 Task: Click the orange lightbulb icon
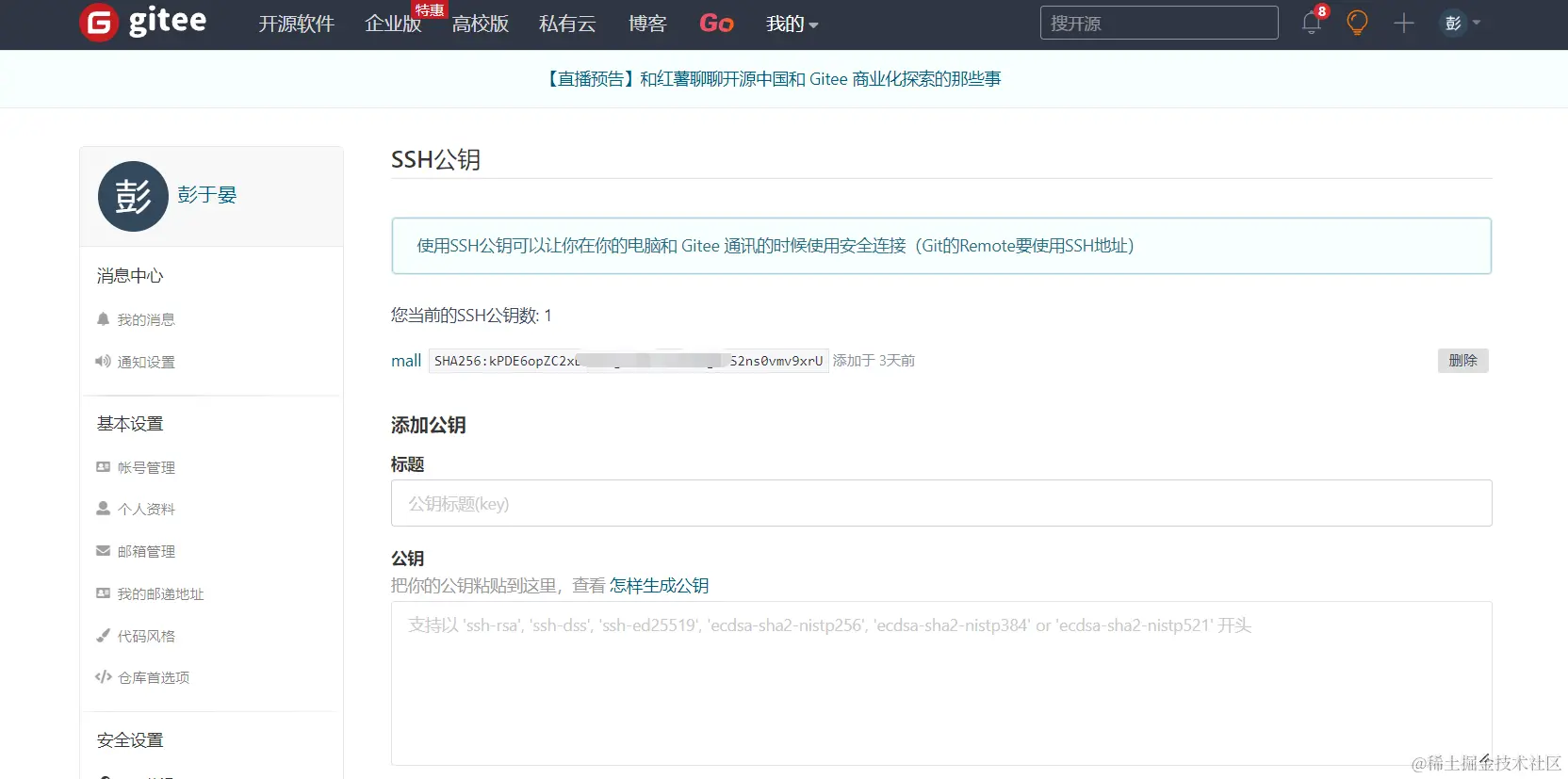1357,23
